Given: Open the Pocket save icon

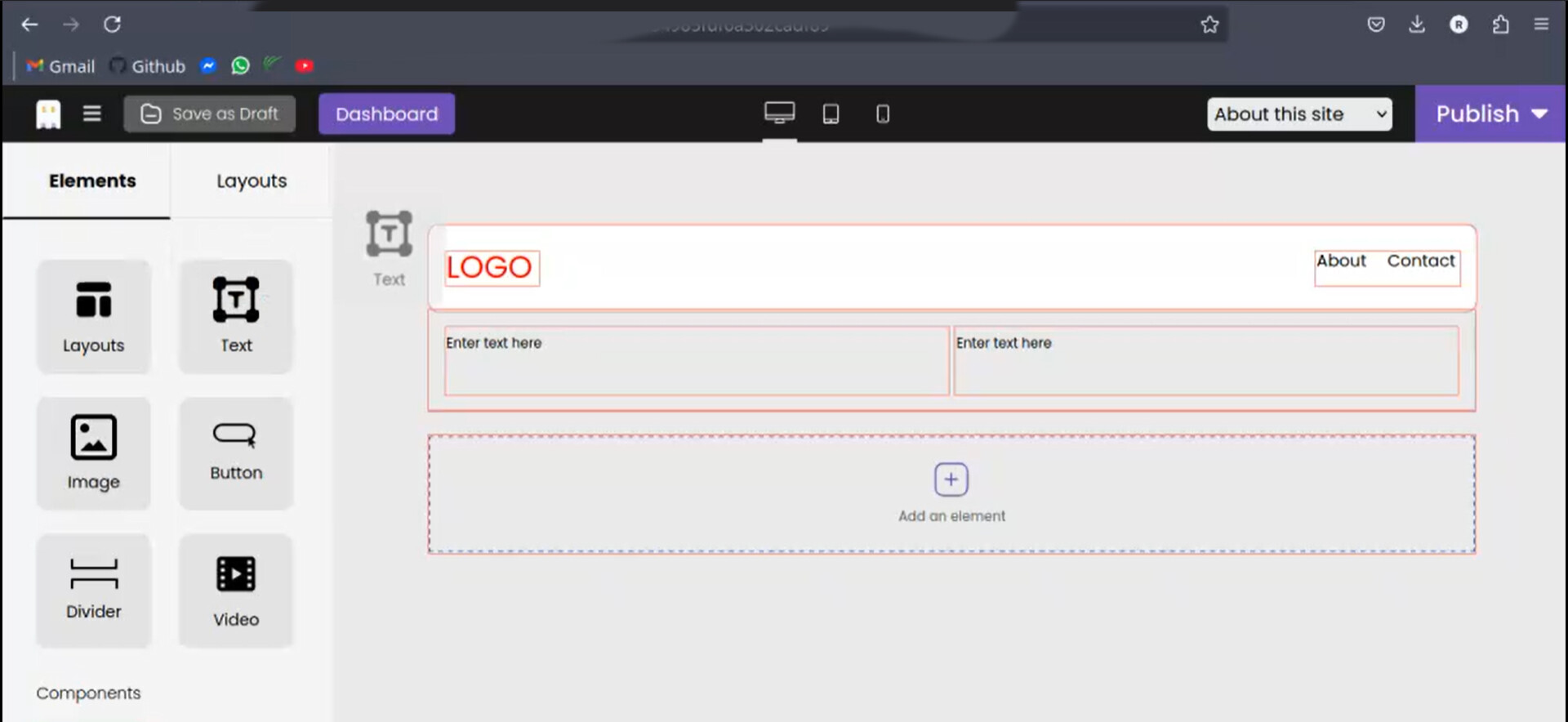Looking at the screenshot, I should (1376, 25).
